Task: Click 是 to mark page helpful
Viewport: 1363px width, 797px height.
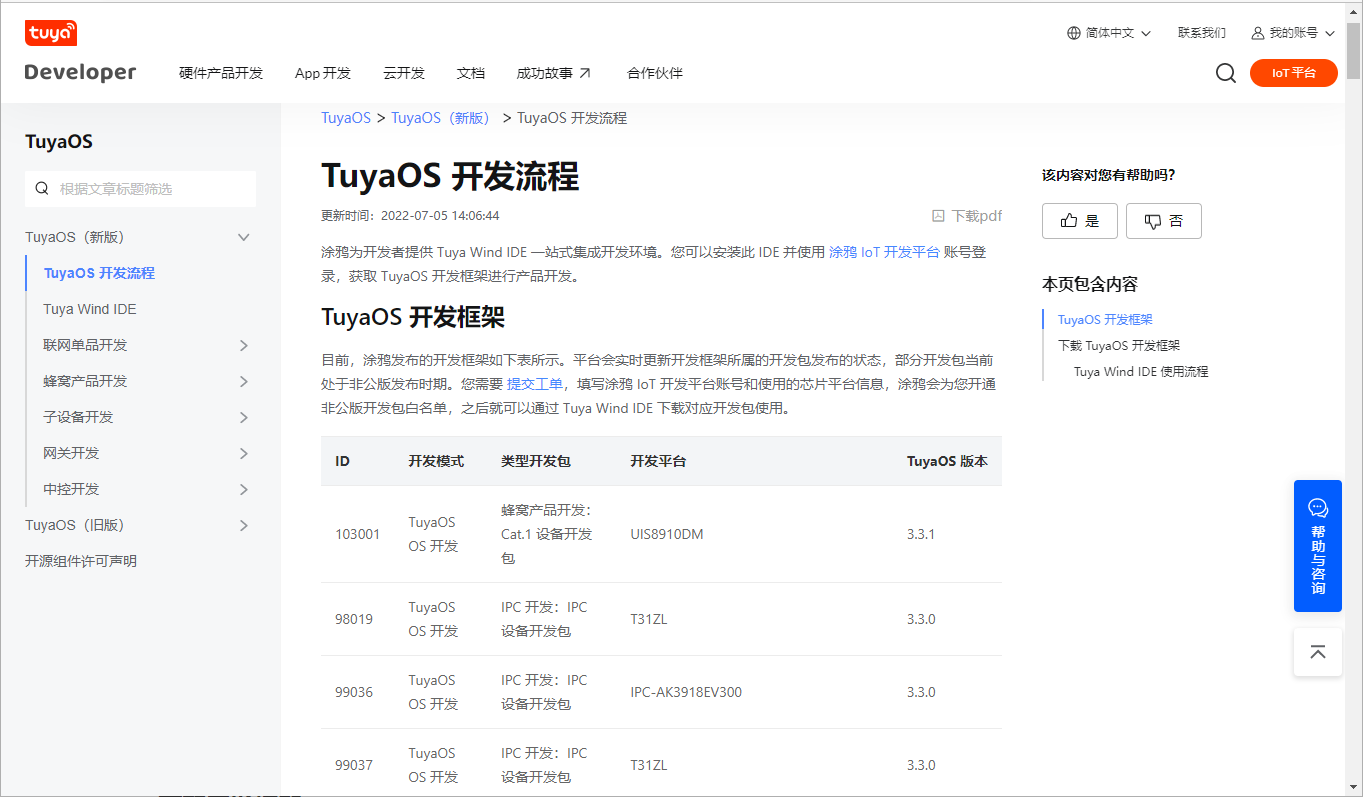Action: (1079, 220)
